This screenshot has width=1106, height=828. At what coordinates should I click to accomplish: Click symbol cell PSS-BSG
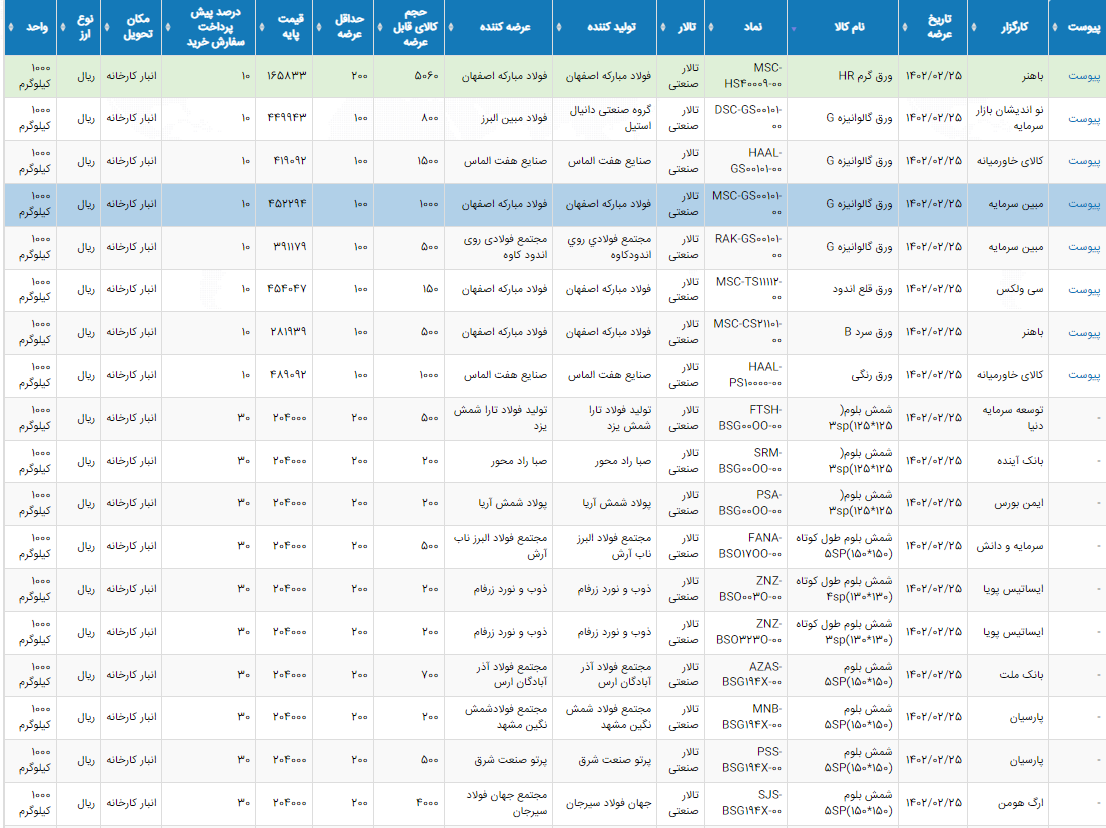746,760
